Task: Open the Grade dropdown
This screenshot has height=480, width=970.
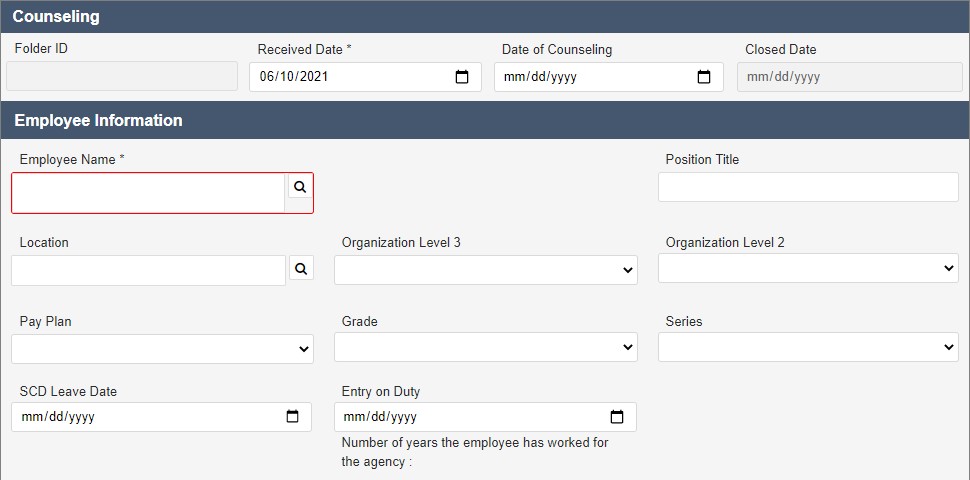Action: pos(486,347)
